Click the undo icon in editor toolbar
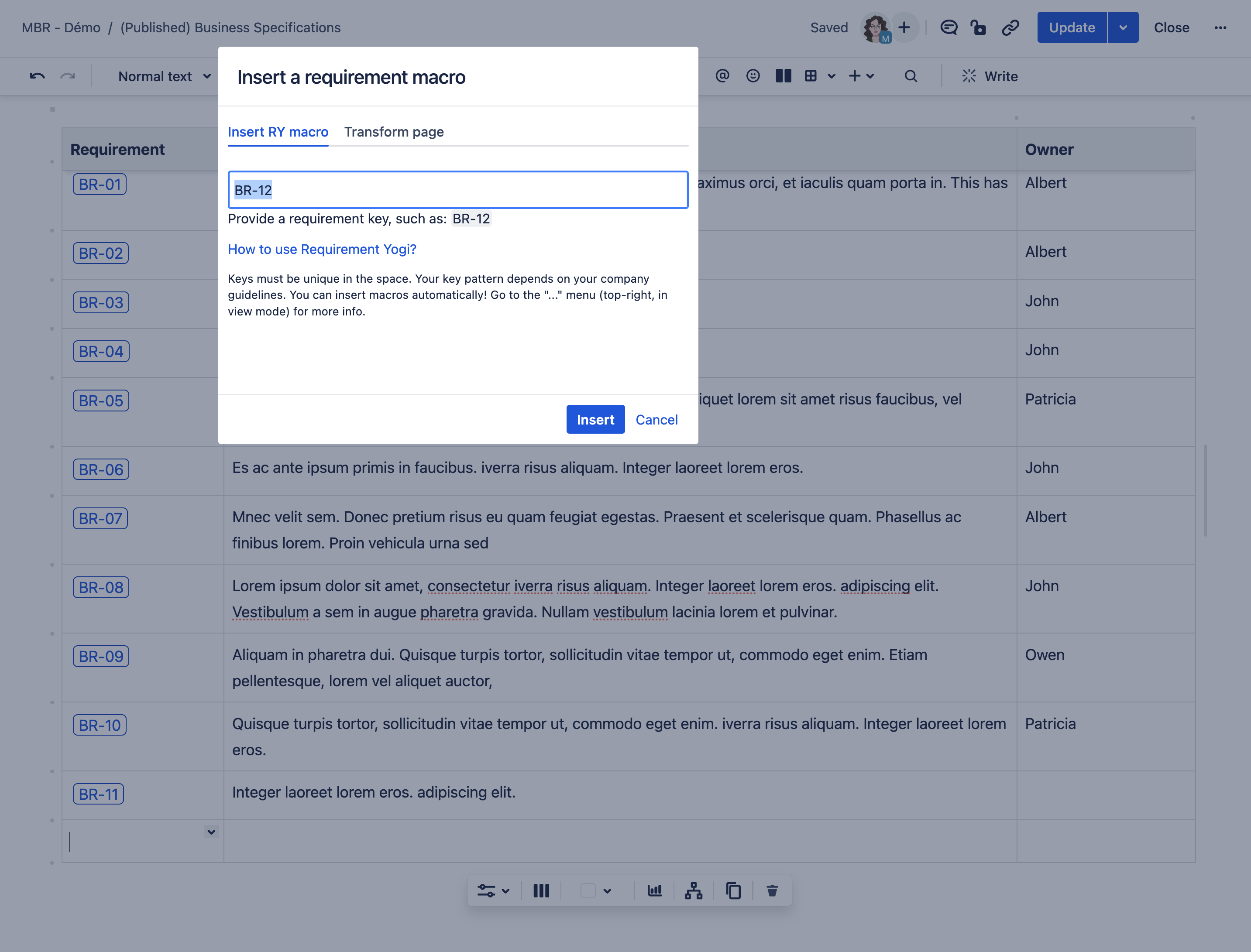 tap(37, 76)
